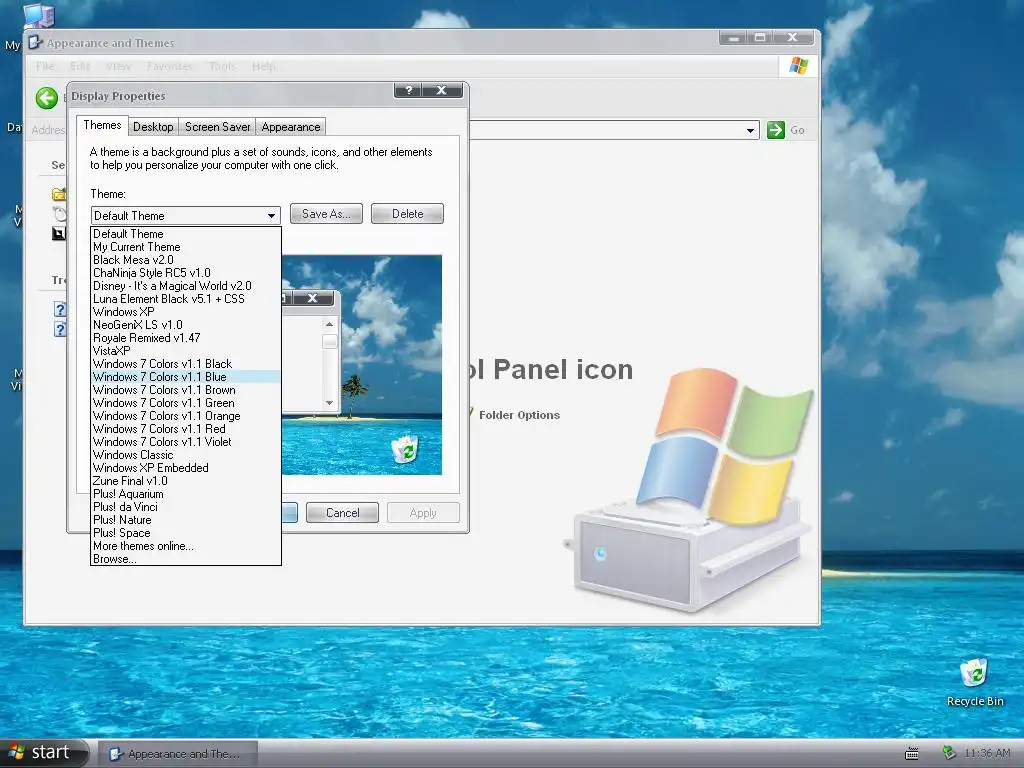The image size is (1024, 768).
Task: Switch to the Themes tab
Action: (102, 125)
